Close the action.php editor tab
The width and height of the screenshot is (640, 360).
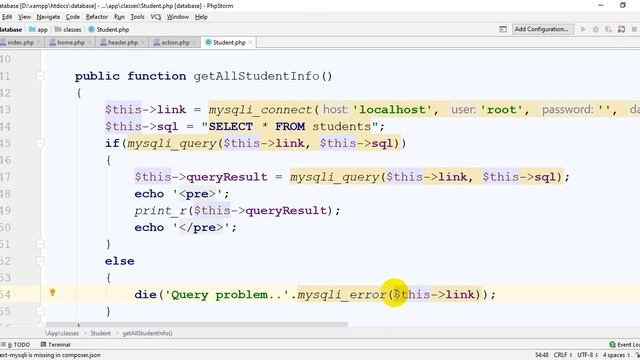pyautogui.click(x=194, y=42)
